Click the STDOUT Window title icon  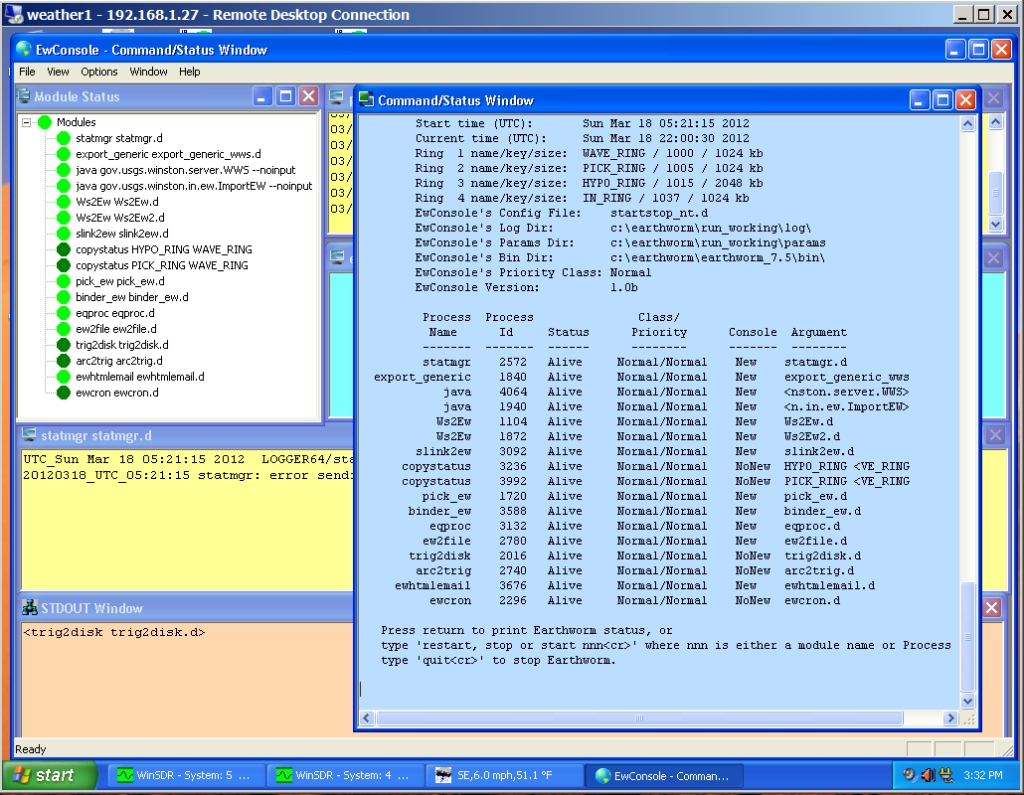tap(28, 608)
